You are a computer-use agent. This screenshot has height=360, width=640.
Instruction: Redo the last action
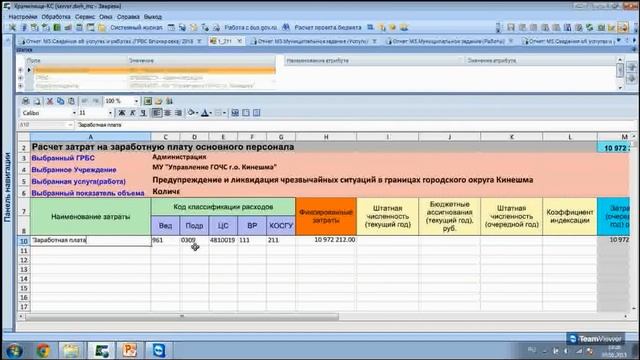[96, 101]
